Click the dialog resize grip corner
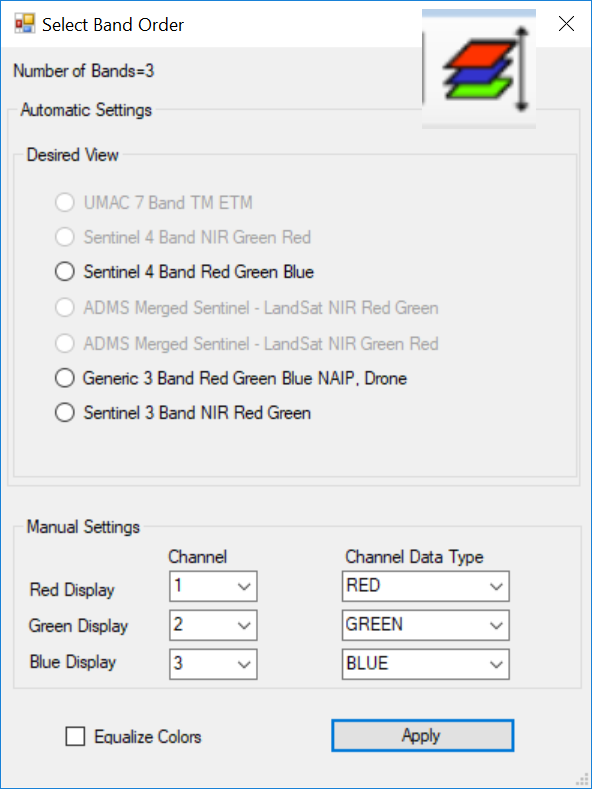The width and height of the screenshot is (592, 789). [581, 778]
